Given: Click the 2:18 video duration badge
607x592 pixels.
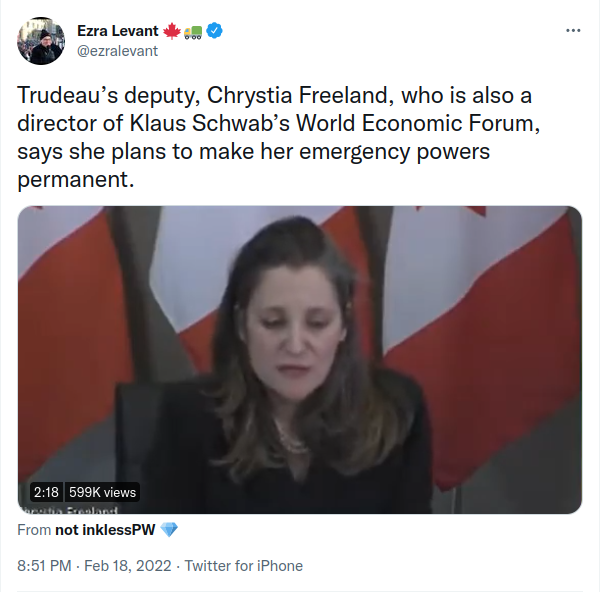Looking at the screenshot, I should coord(46,492).
